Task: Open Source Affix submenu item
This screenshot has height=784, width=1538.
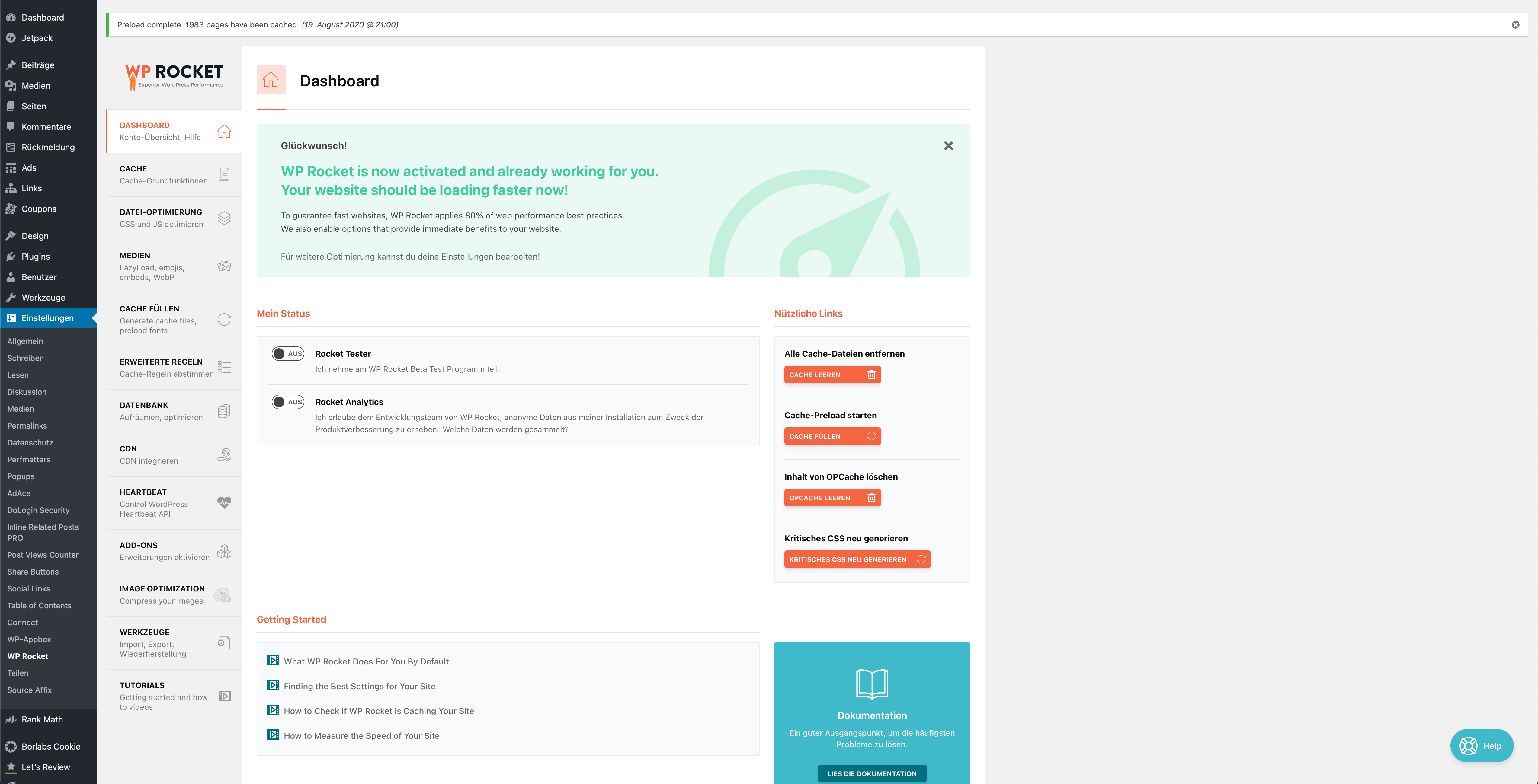Action: pyautogui.click(x=29, y=690)
